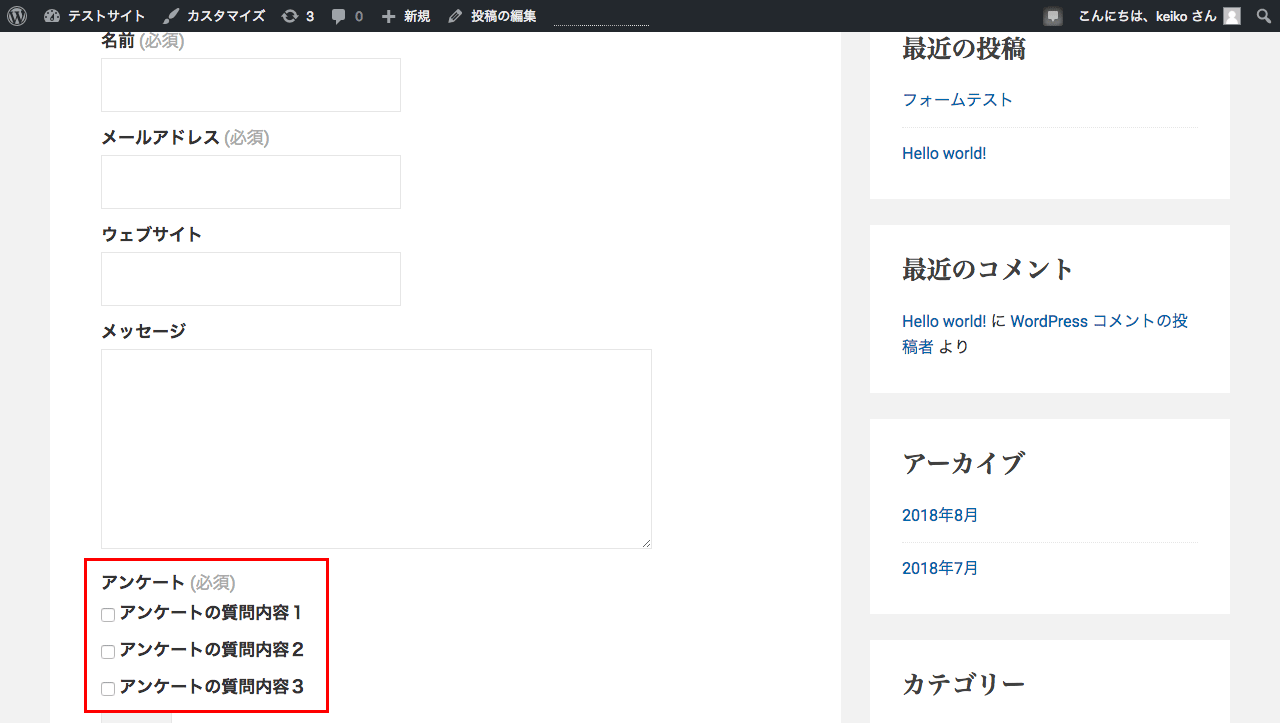Open 新規 menu in the admin bar

[x=417, y=16]
